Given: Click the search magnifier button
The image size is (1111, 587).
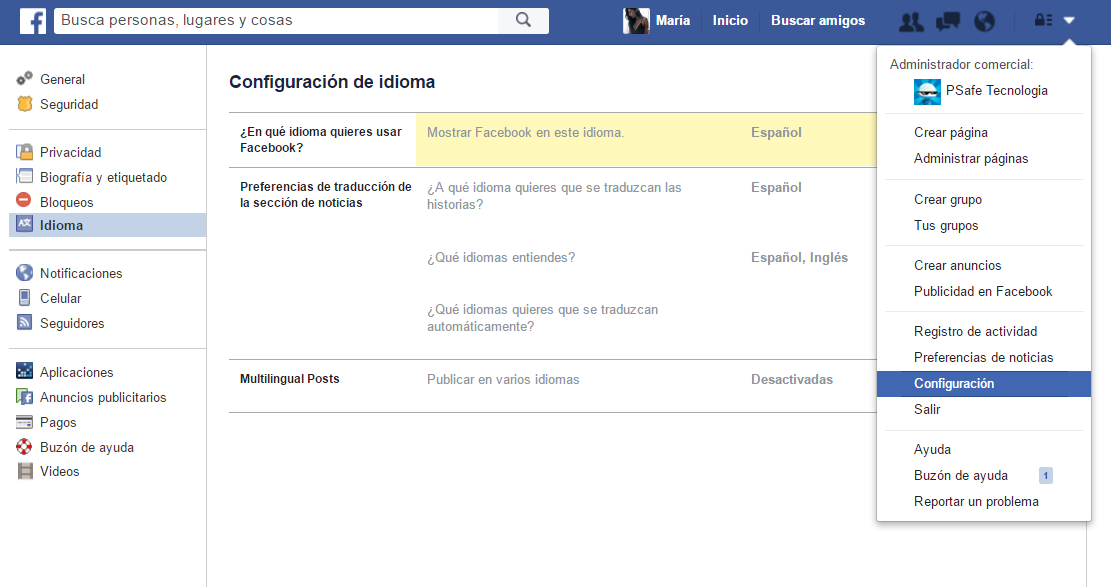Looking at the screenshot, I should point(523,20).
